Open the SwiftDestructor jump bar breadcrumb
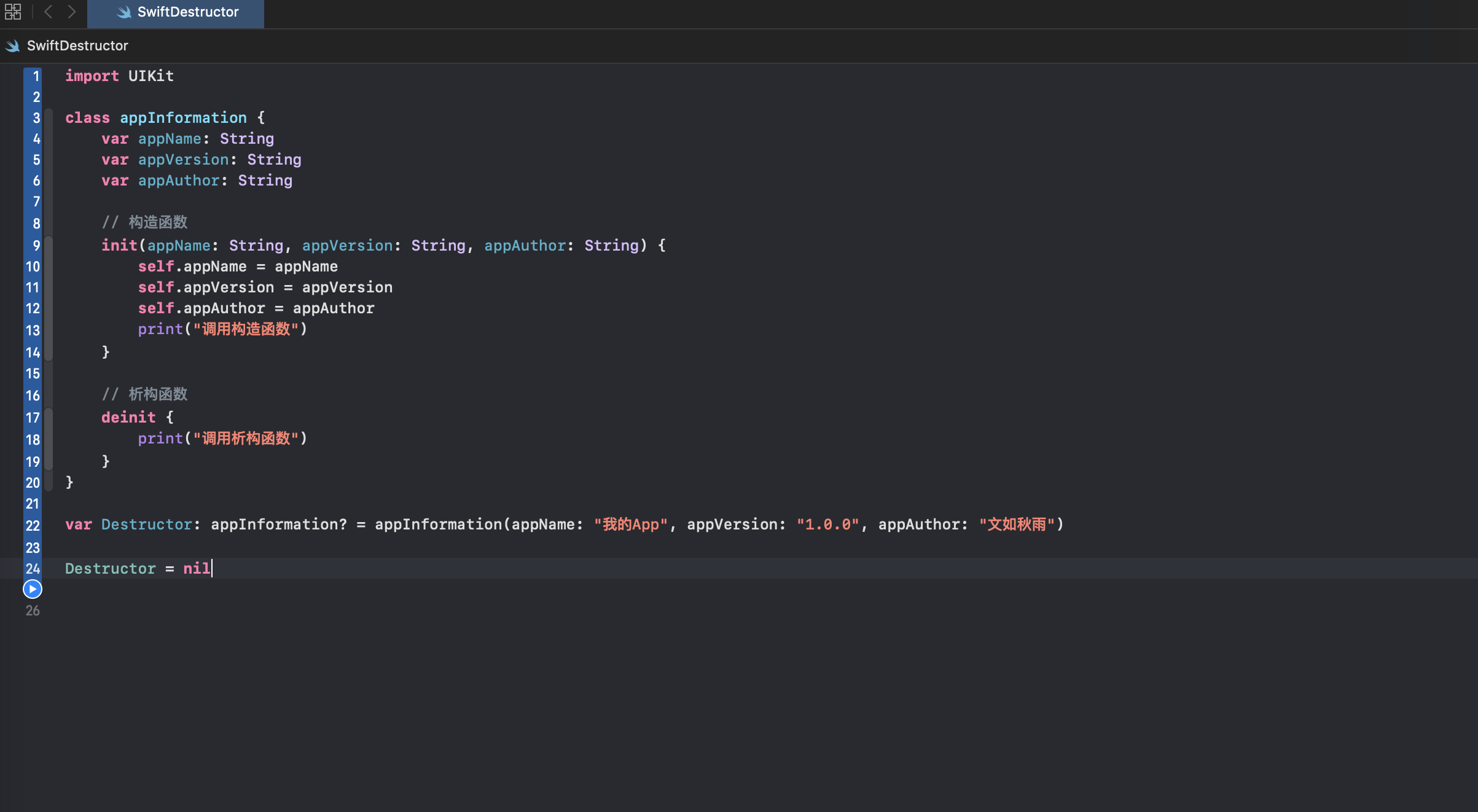 click(x=77, y=46)
